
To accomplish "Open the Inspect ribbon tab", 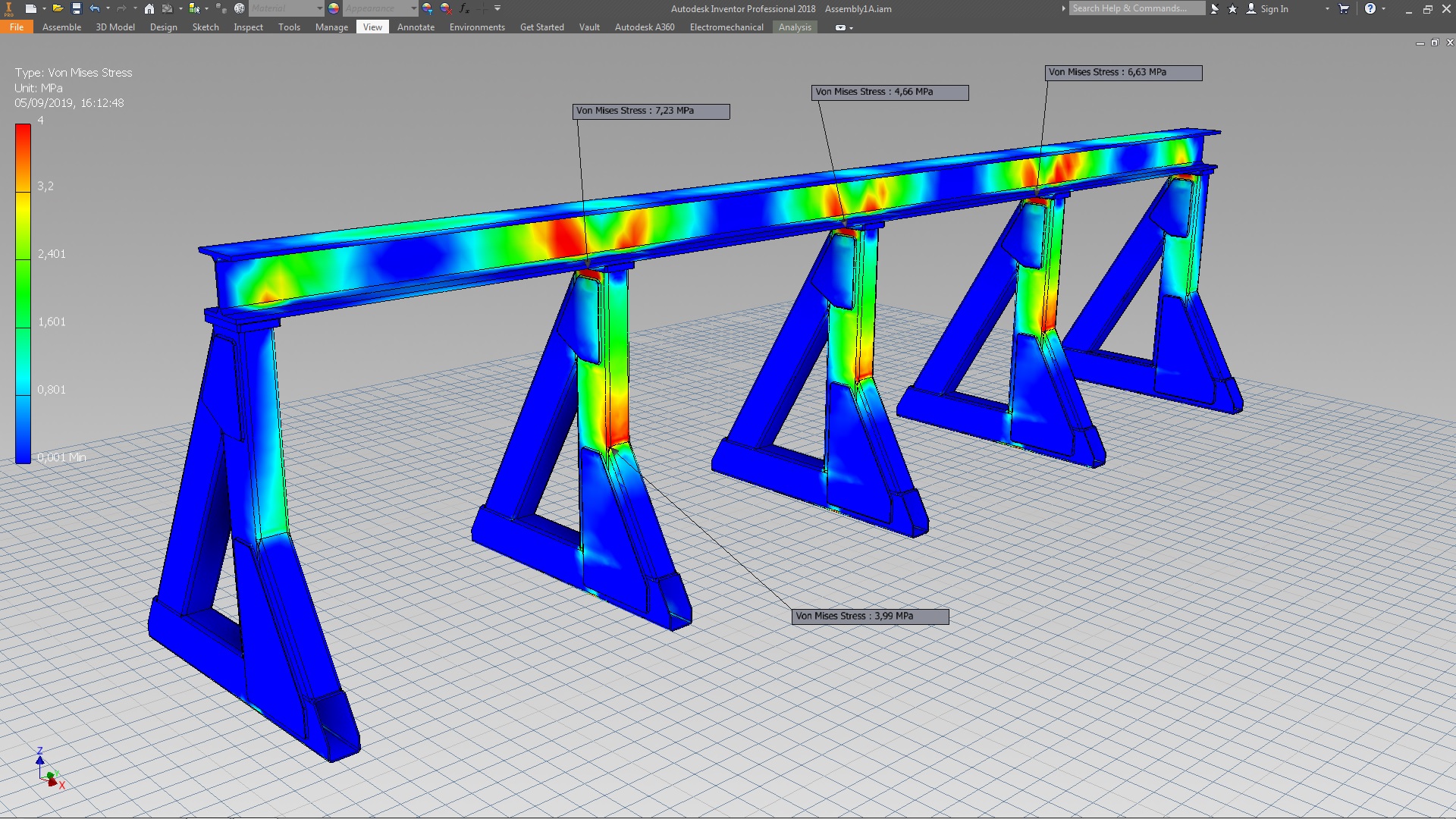I will coord(248,27).
